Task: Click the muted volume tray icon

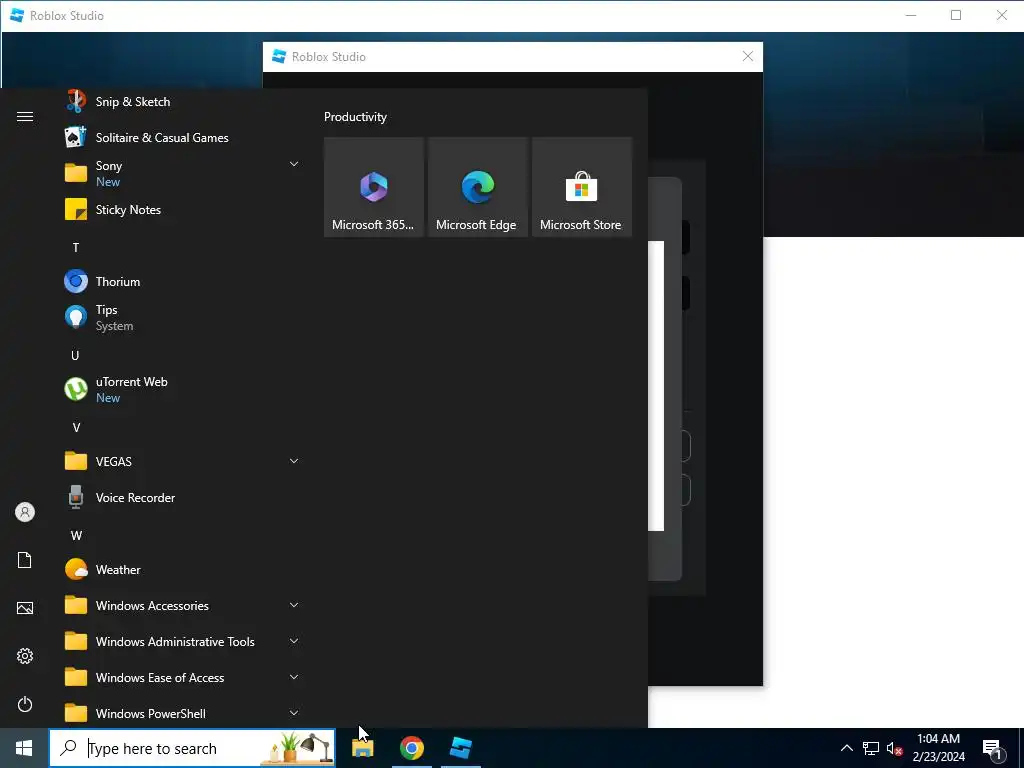Action: (x=894, y=748)
